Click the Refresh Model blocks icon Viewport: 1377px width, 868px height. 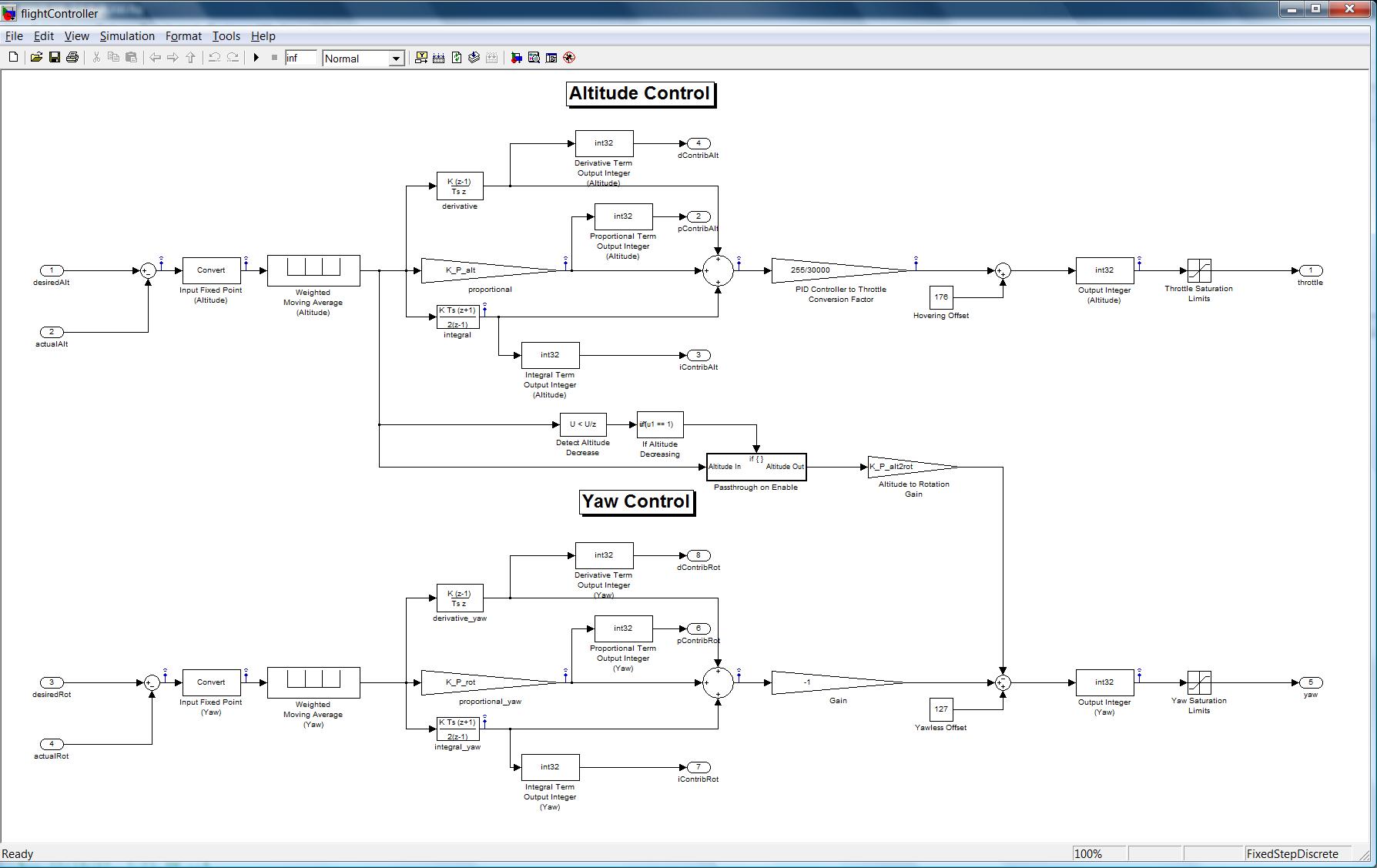pos(457,58)
